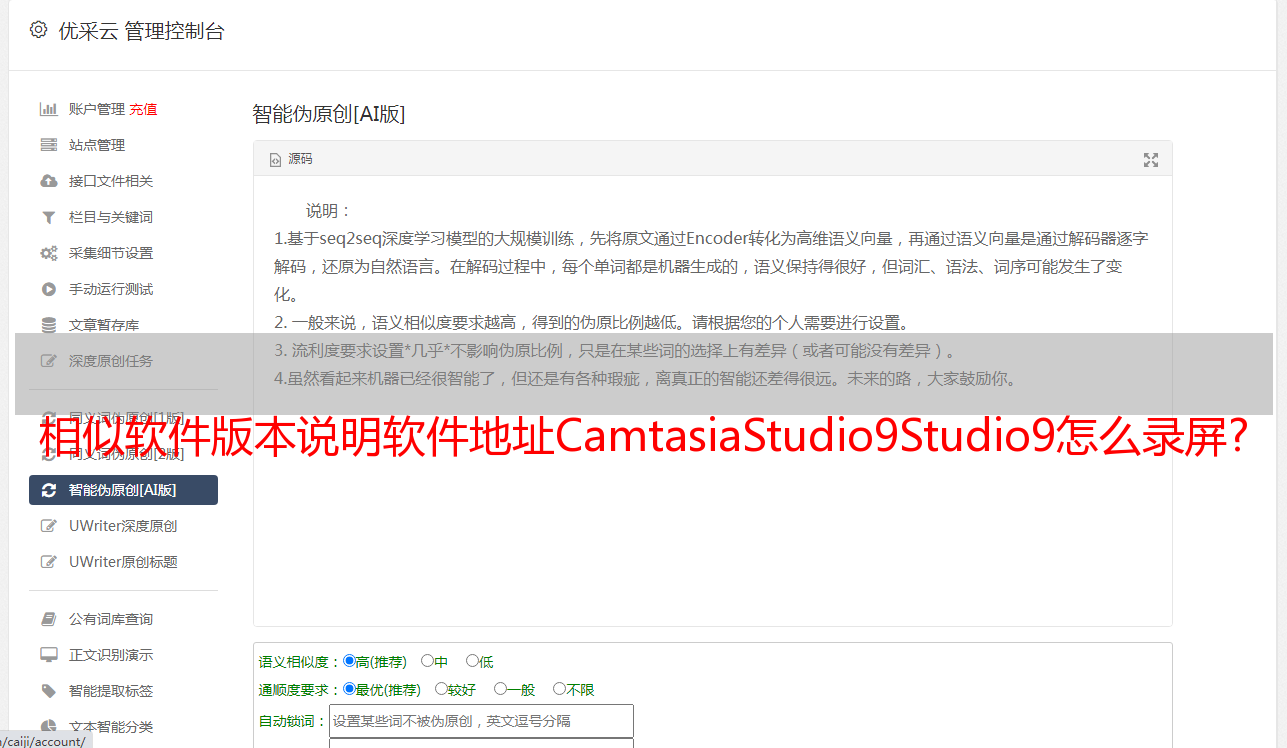Click the paragraph starting 1.基于seq2seq

[x=711, y=267]
